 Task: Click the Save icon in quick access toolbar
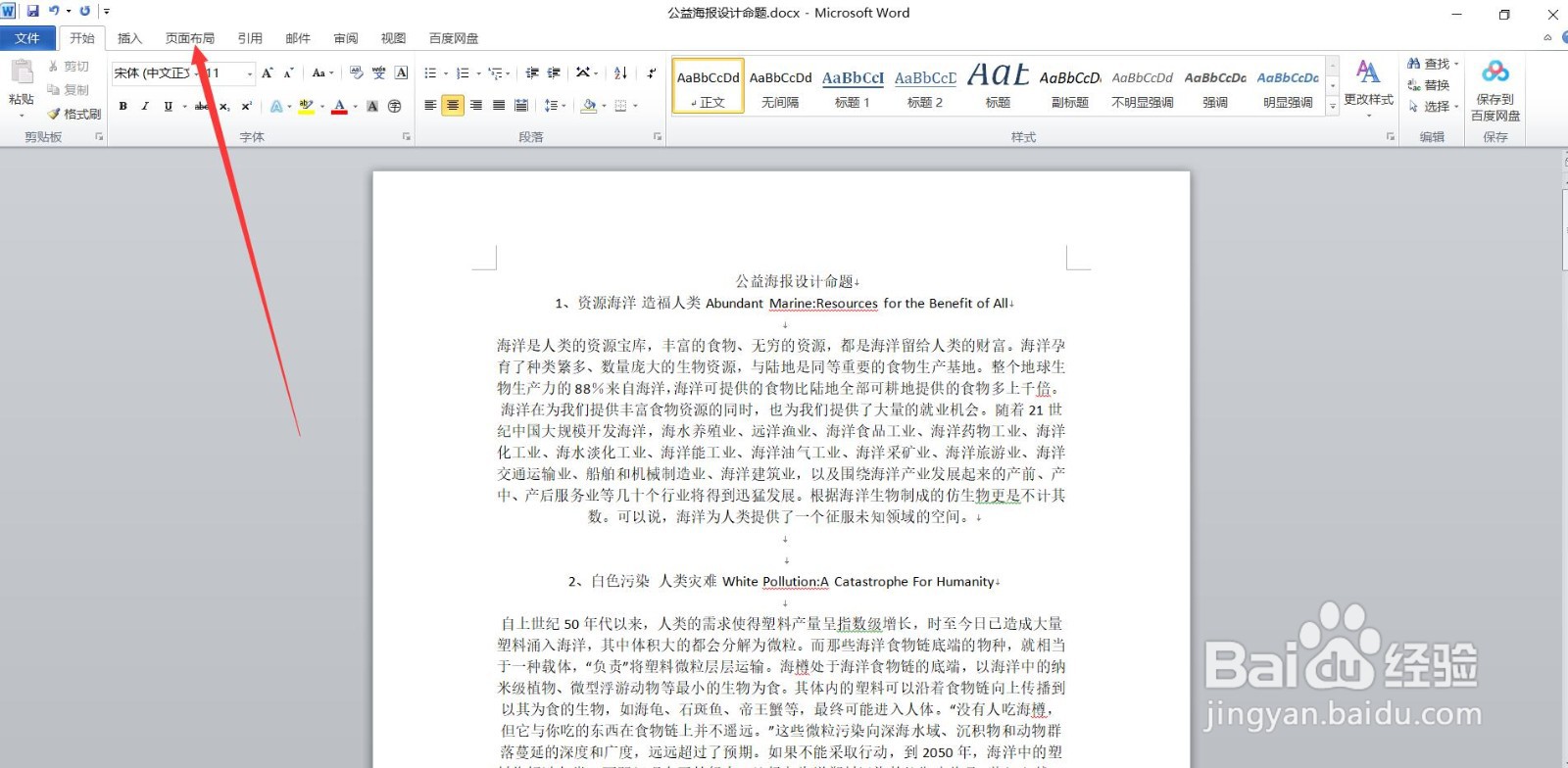tap(32, 11)
